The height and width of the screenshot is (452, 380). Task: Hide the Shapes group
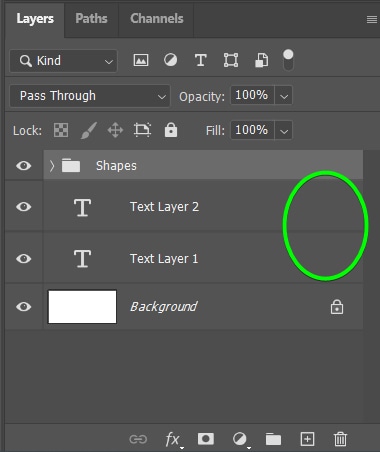click(24, 166)
